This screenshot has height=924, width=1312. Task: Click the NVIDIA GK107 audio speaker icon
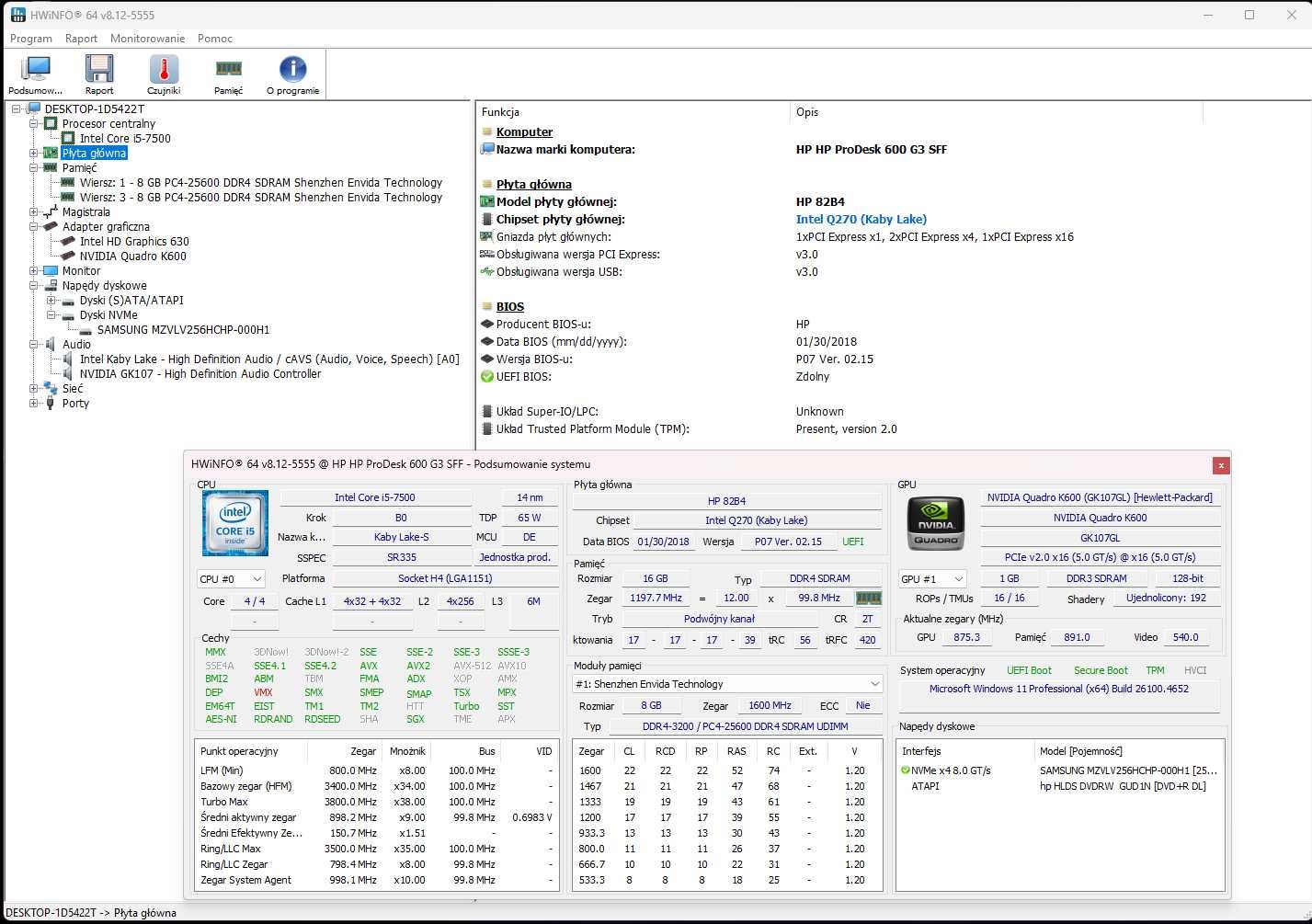(68, 374)
